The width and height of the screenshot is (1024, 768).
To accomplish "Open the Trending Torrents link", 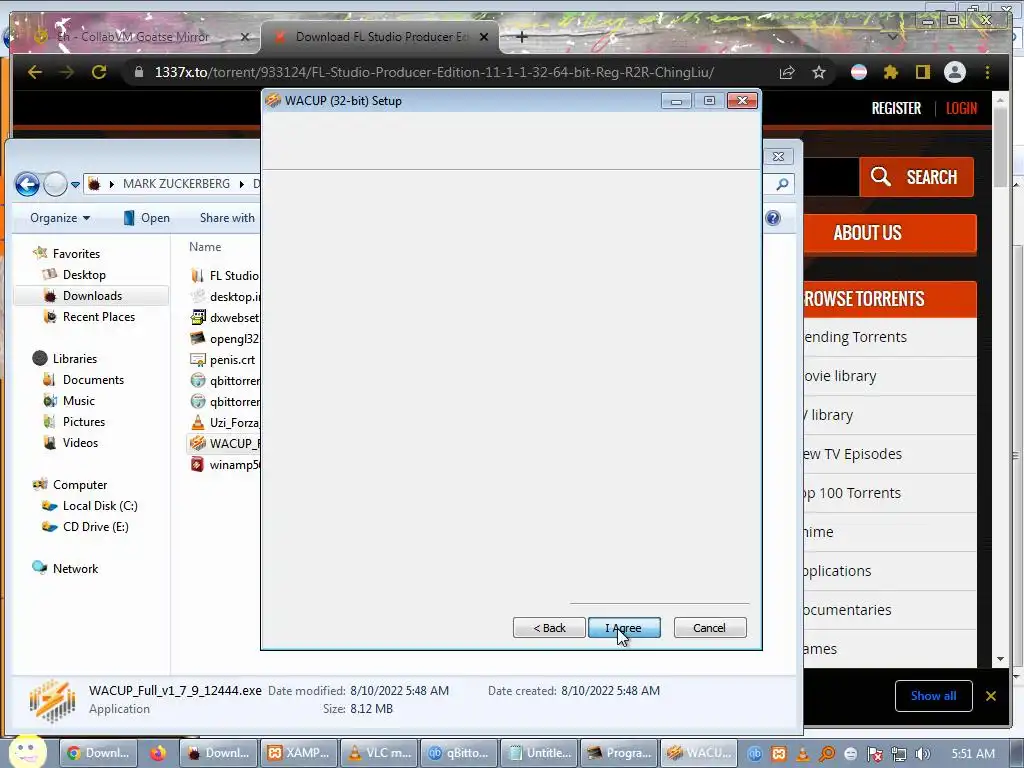I will click(855, 337).
